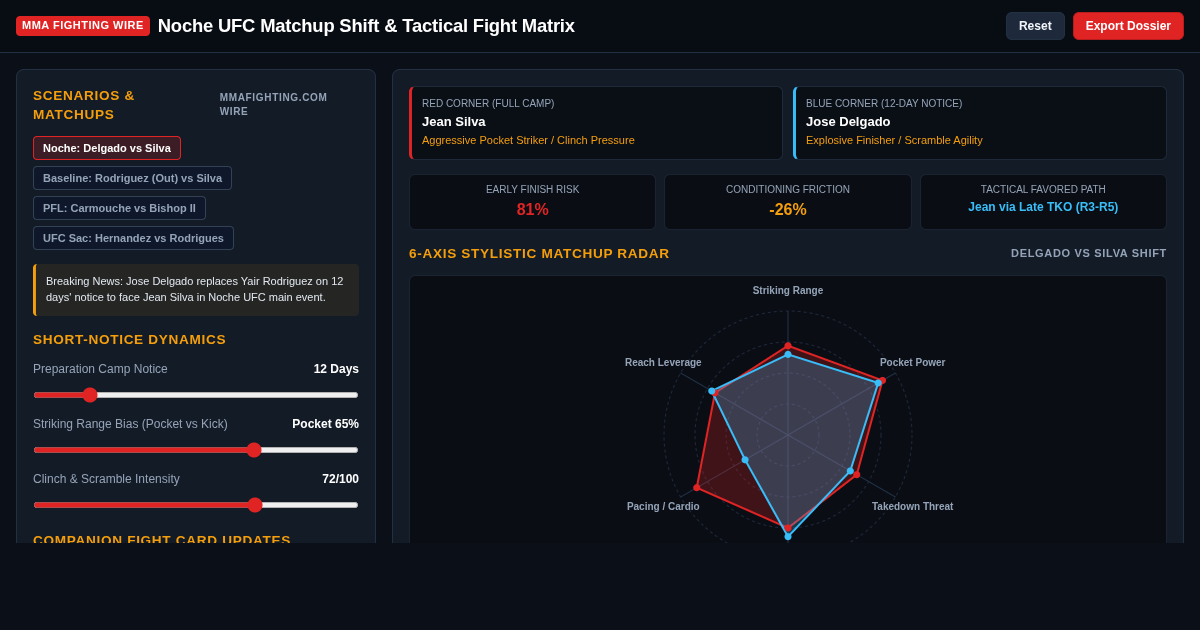Click Aggressive Pocket Striker / Clinch Pressure text

coord(528,140)
